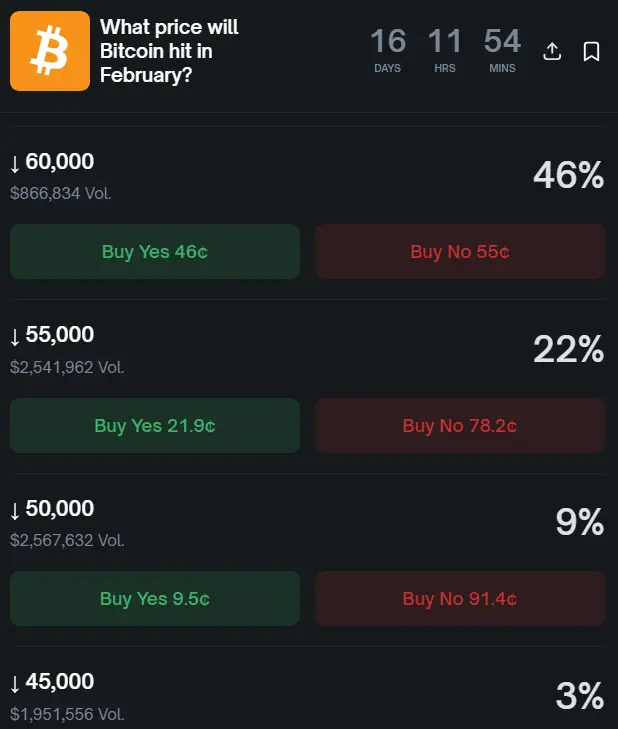This screenshot has height=729, width=618.
Task: Select the ↓ 55,000 outcome row
Action: click(52, 335)
